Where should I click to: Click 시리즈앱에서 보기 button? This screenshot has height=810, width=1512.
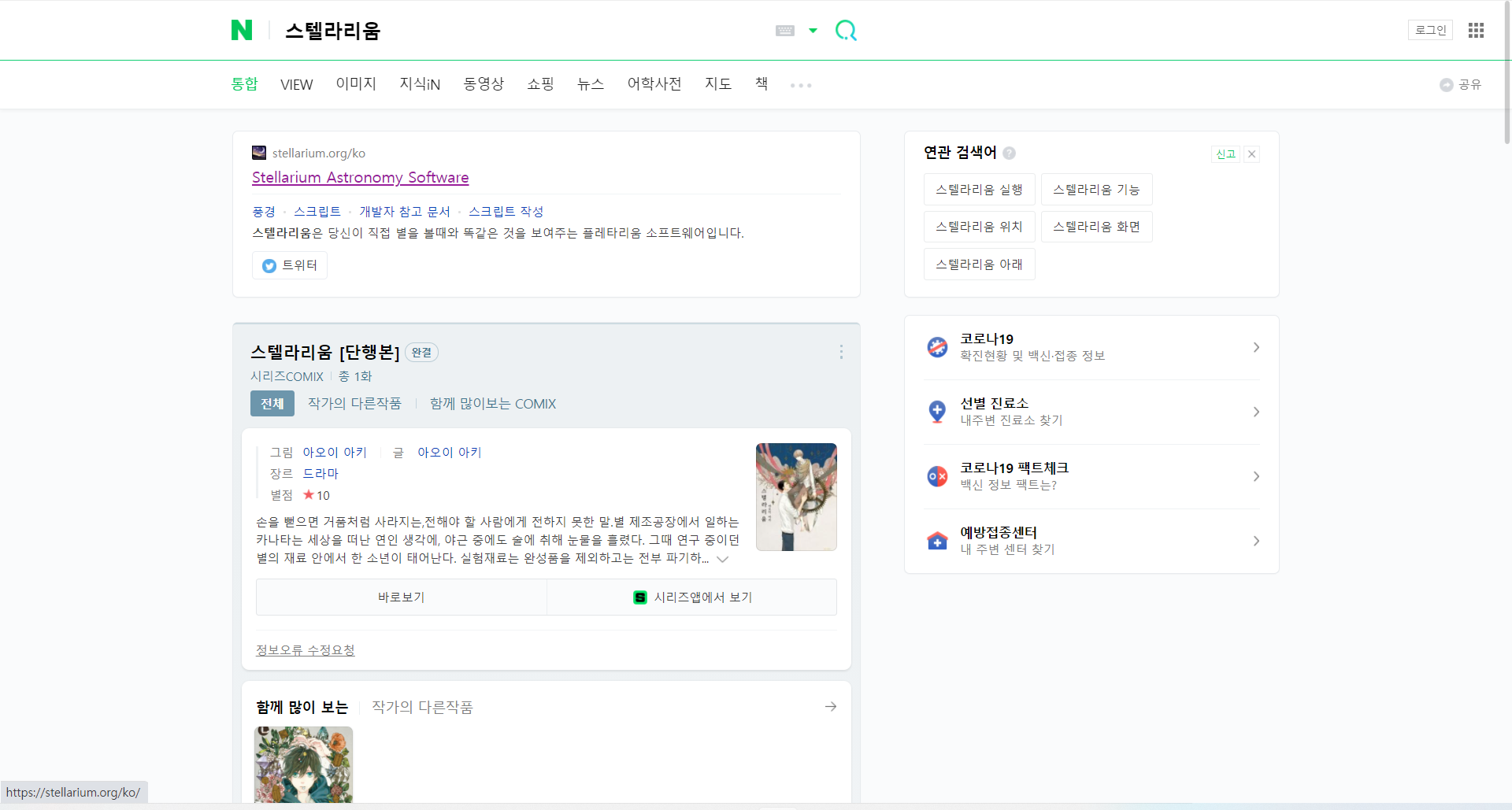(692, 597)
